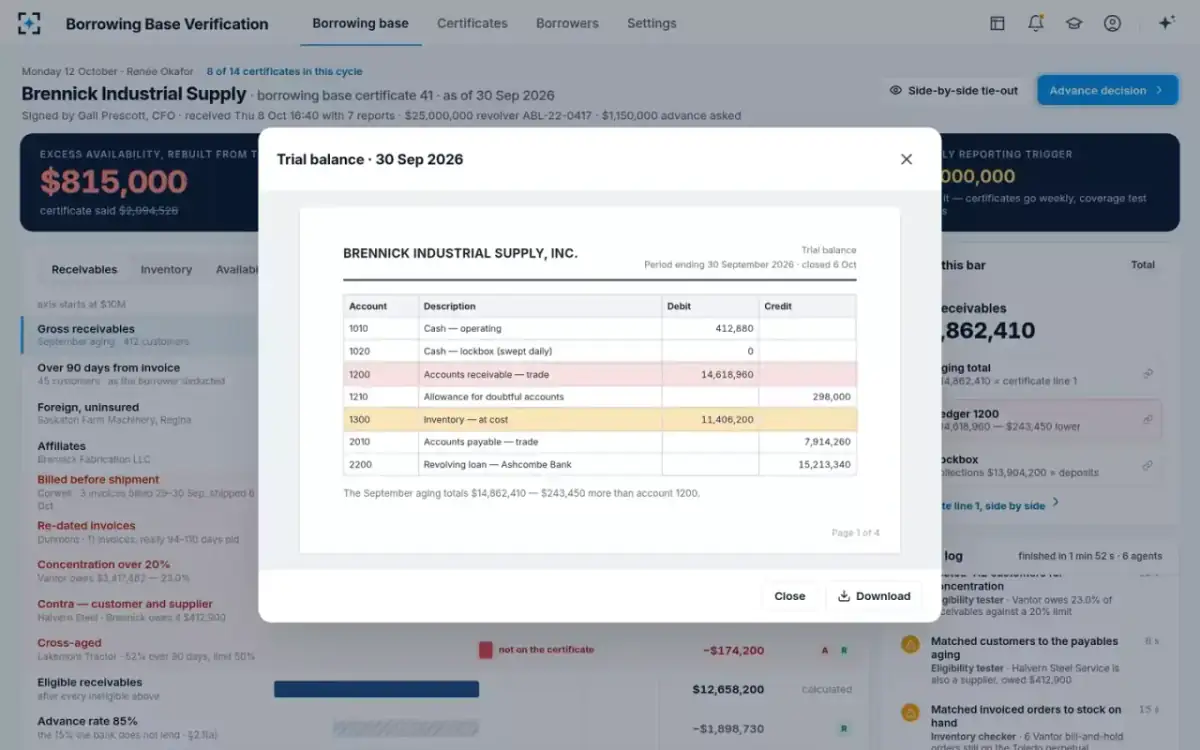Open the 8 of 14 certificates in this cycle link
The image size is (1200, 750).
coord(284,71)
